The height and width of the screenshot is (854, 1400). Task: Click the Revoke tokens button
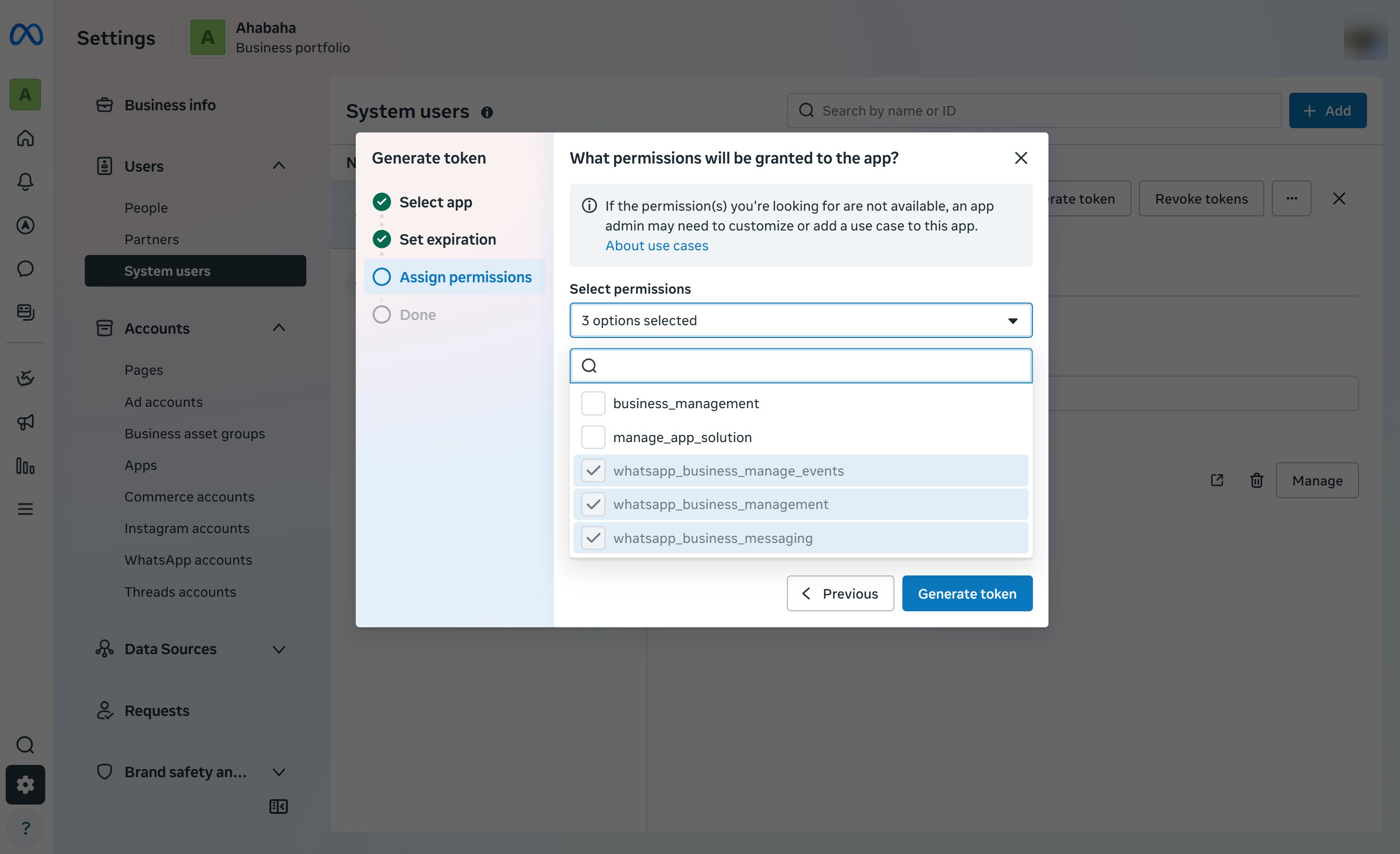pyautogui.click(x=1201, y=199)
